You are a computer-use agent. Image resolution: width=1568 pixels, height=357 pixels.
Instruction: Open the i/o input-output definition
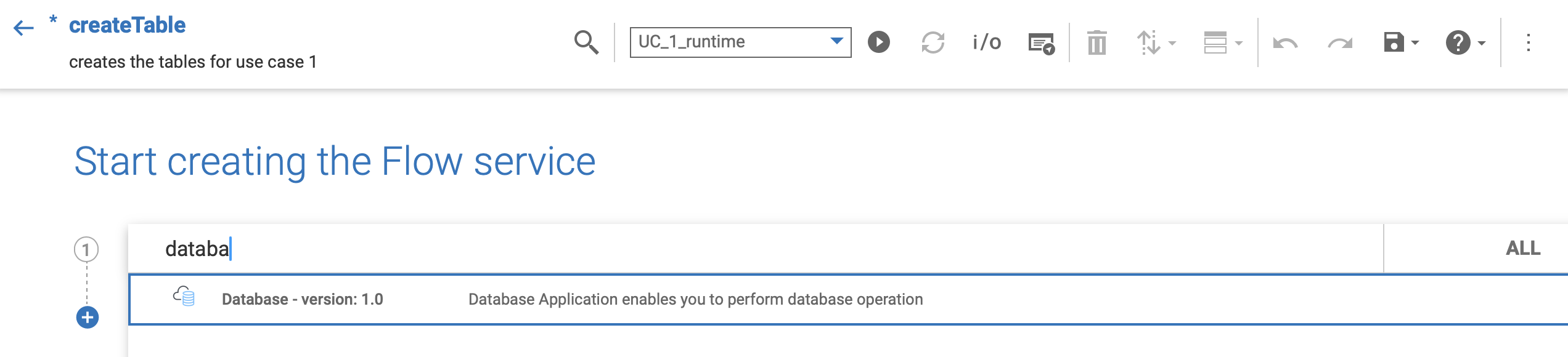coord(987,42)
